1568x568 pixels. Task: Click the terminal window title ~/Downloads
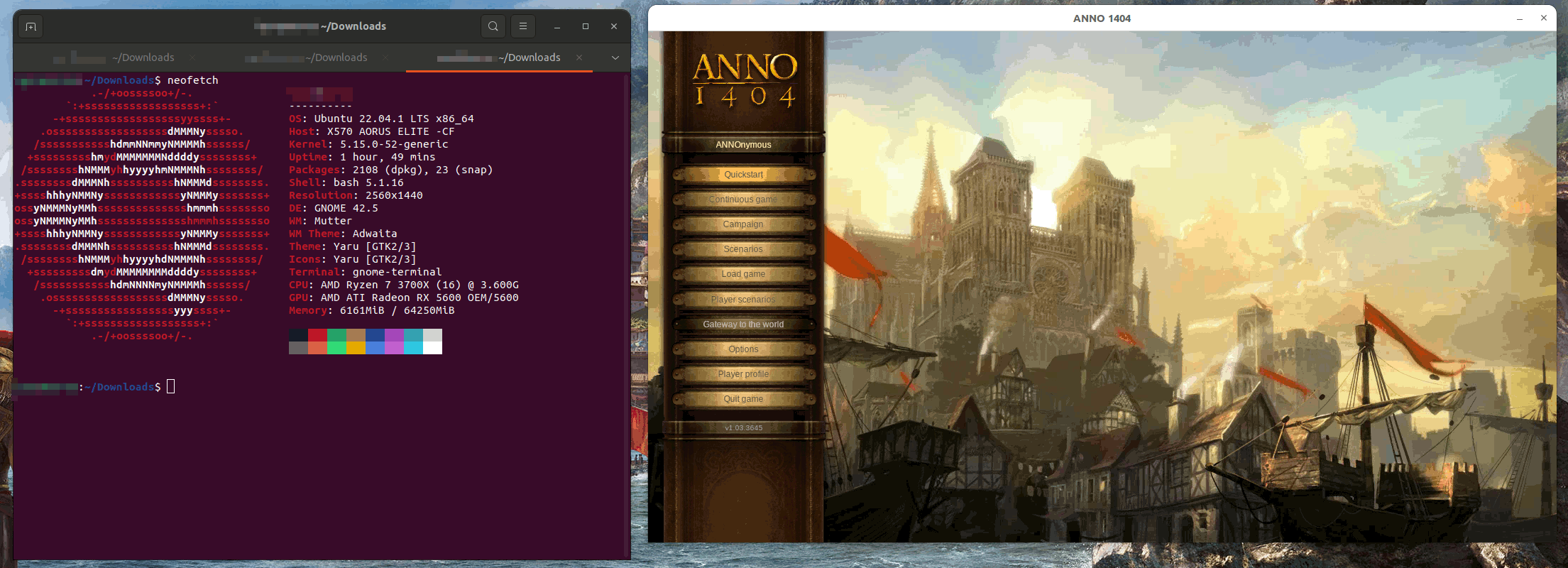[353, 26]
